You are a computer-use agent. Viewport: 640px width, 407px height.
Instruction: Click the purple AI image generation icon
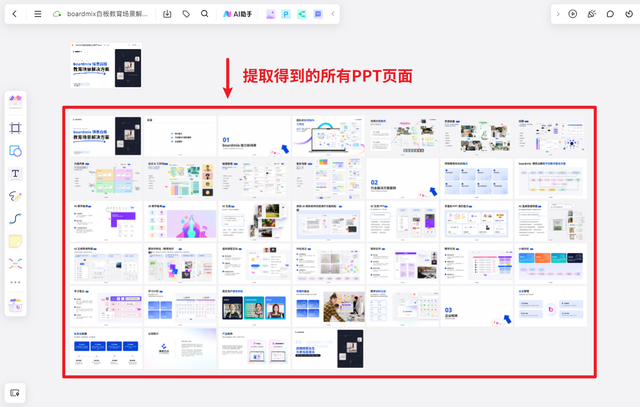click(271, 14)
